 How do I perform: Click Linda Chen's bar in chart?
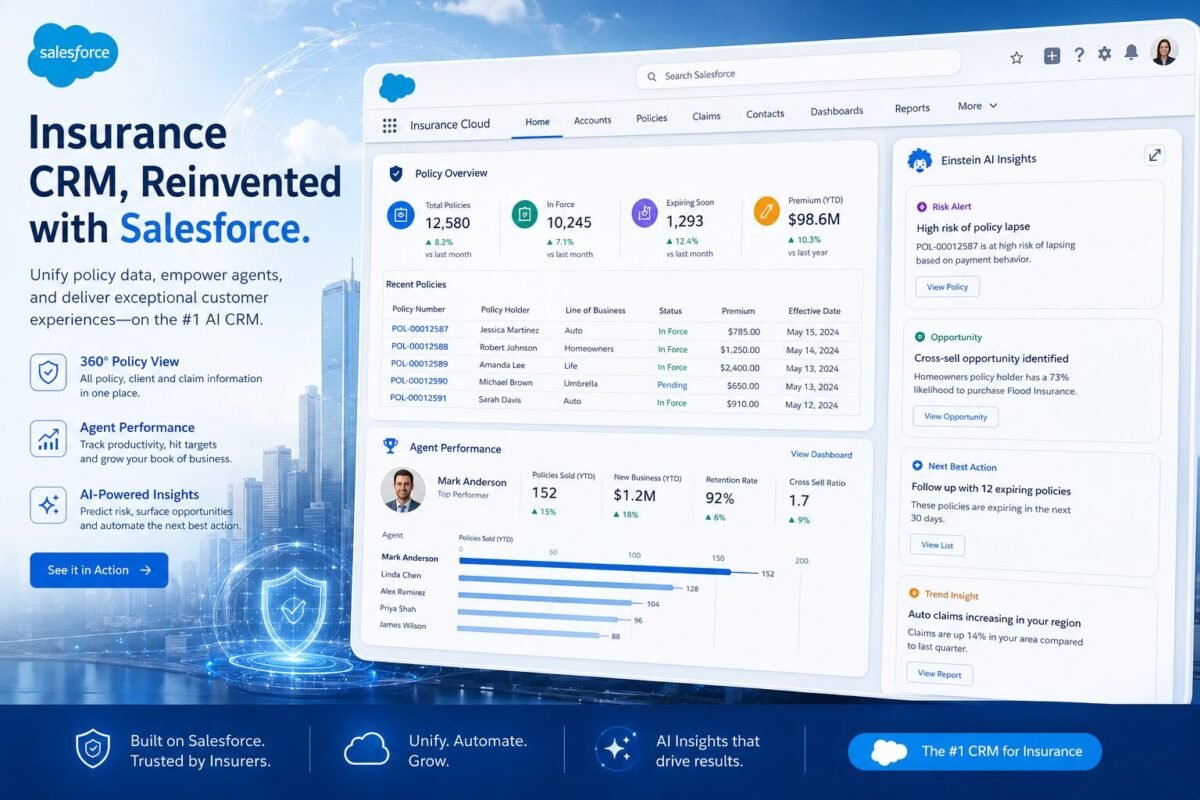point(566,584)
